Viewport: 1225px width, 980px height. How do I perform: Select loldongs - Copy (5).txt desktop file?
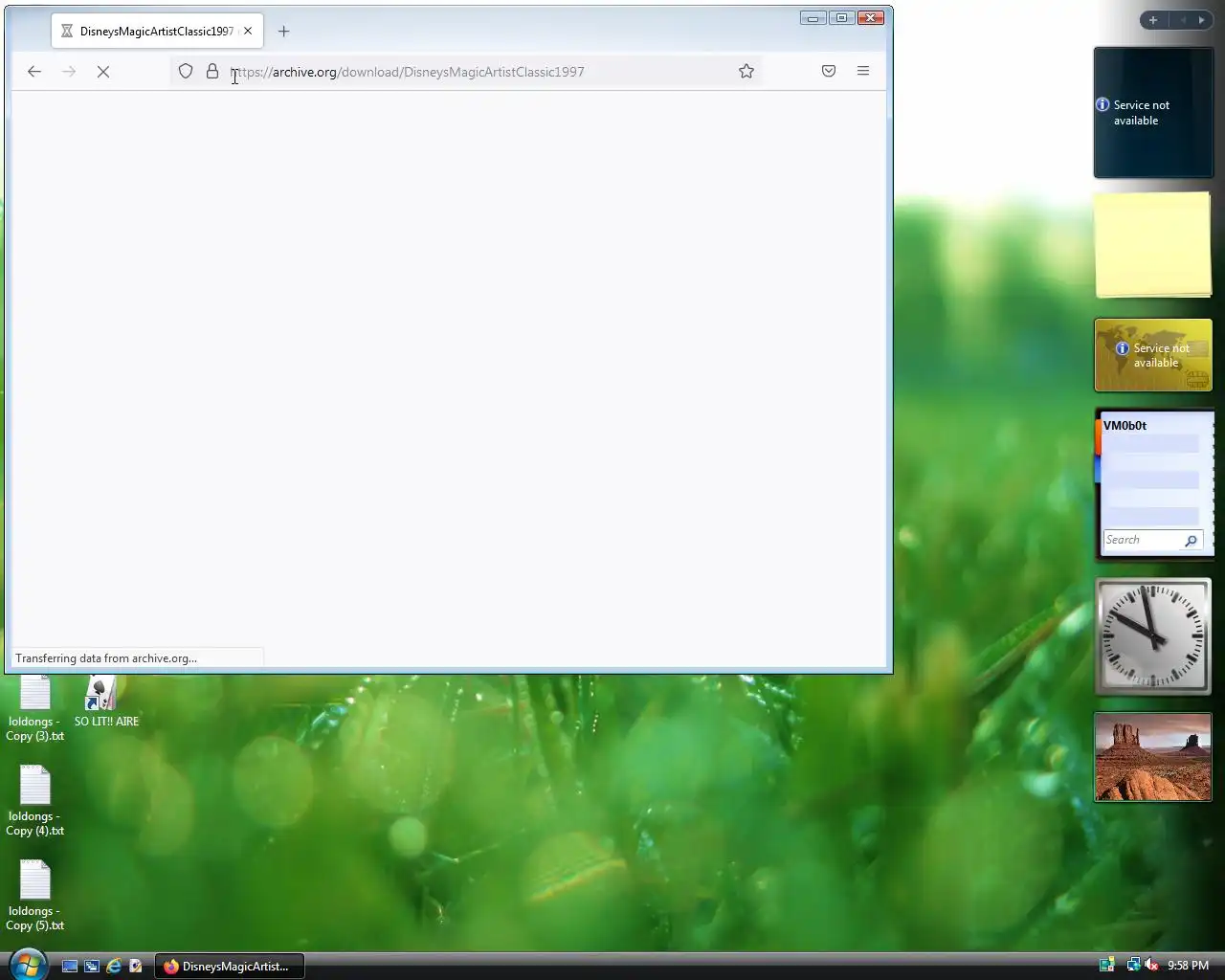(x=35, y=896)
